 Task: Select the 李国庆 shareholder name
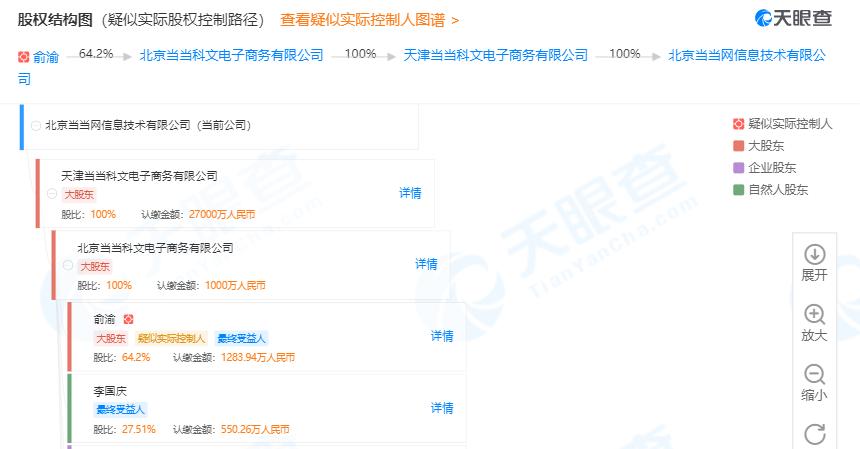click(110, 391)
